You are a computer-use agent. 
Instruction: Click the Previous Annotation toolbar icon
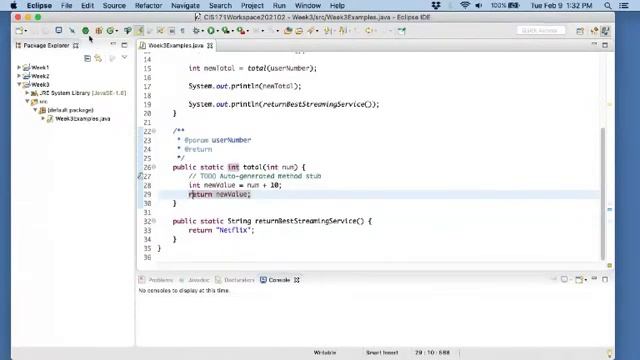tap(343, 31)
